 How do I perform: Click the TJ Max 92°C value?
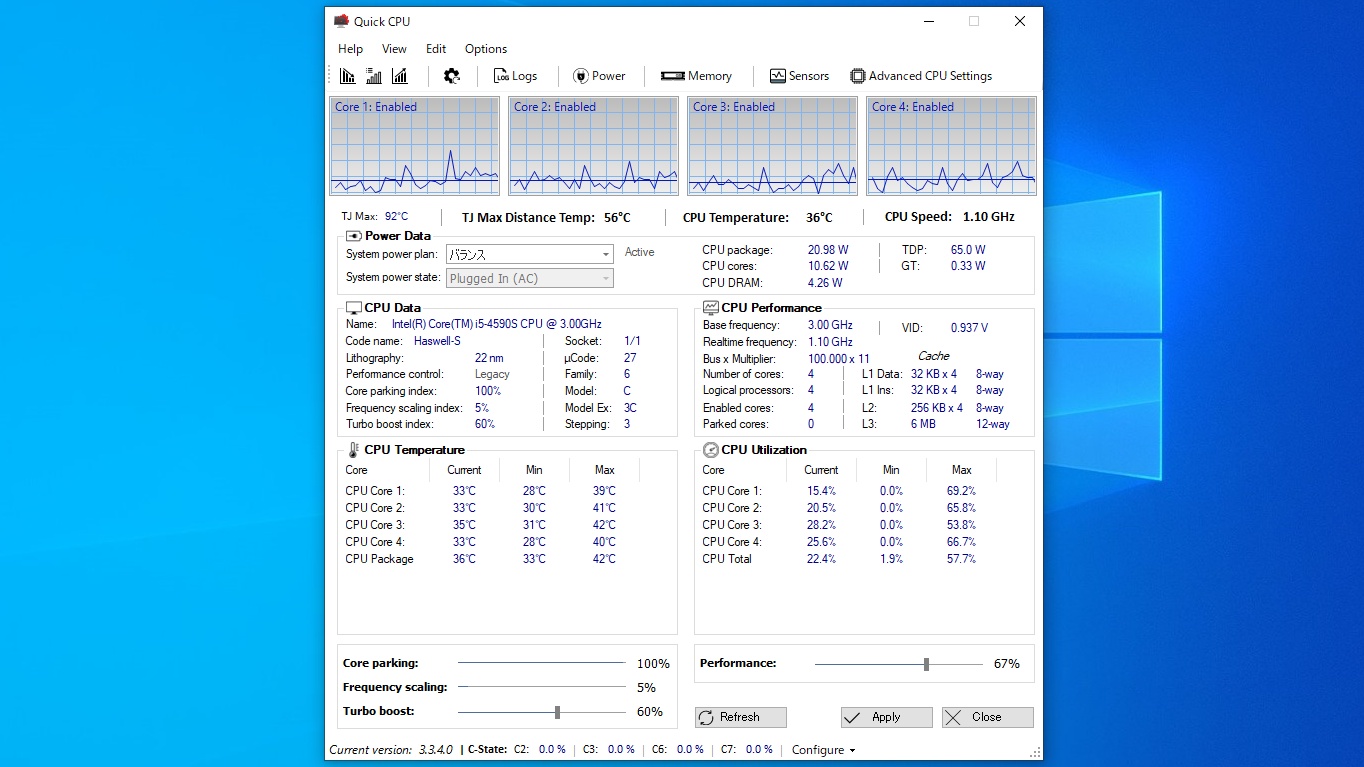pyautogui.click(x=397, y=216)
